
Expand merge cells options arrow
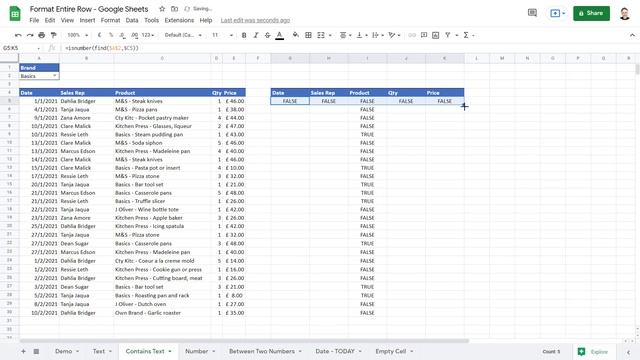click(x=330, y=36)
